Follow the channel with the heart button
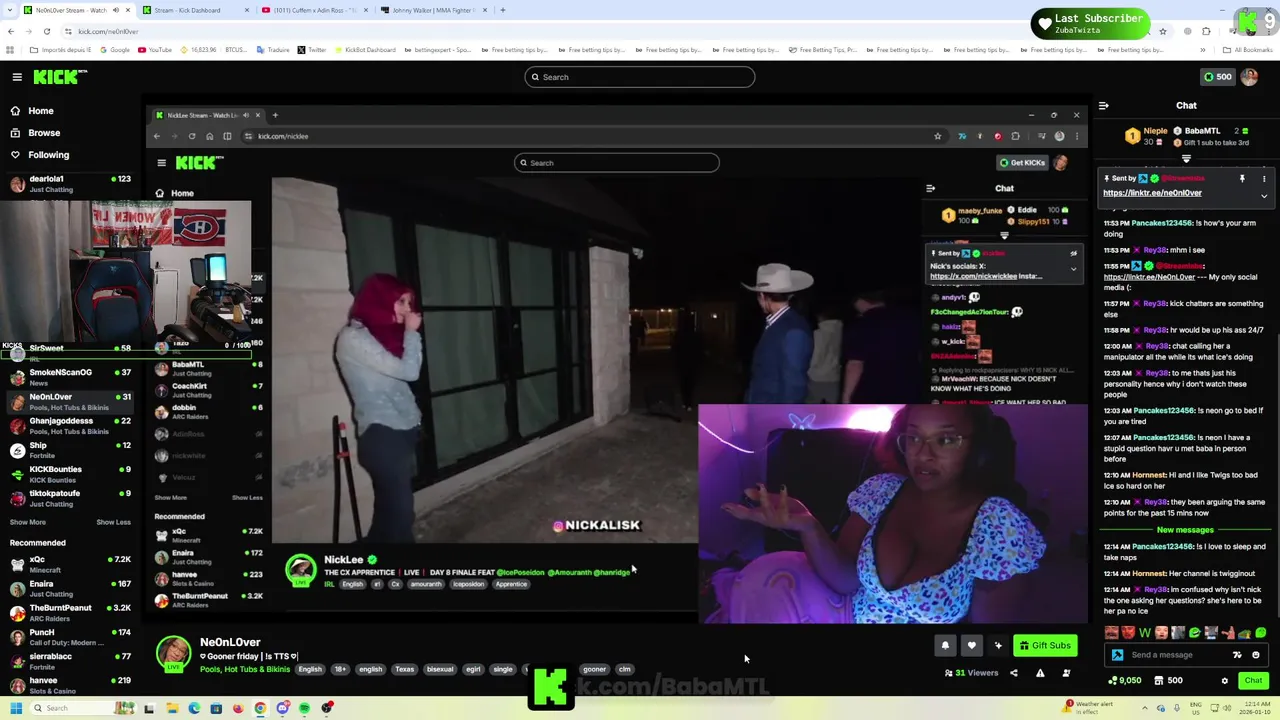Viewport: 1280px width, 720px height. pos(971,646)
